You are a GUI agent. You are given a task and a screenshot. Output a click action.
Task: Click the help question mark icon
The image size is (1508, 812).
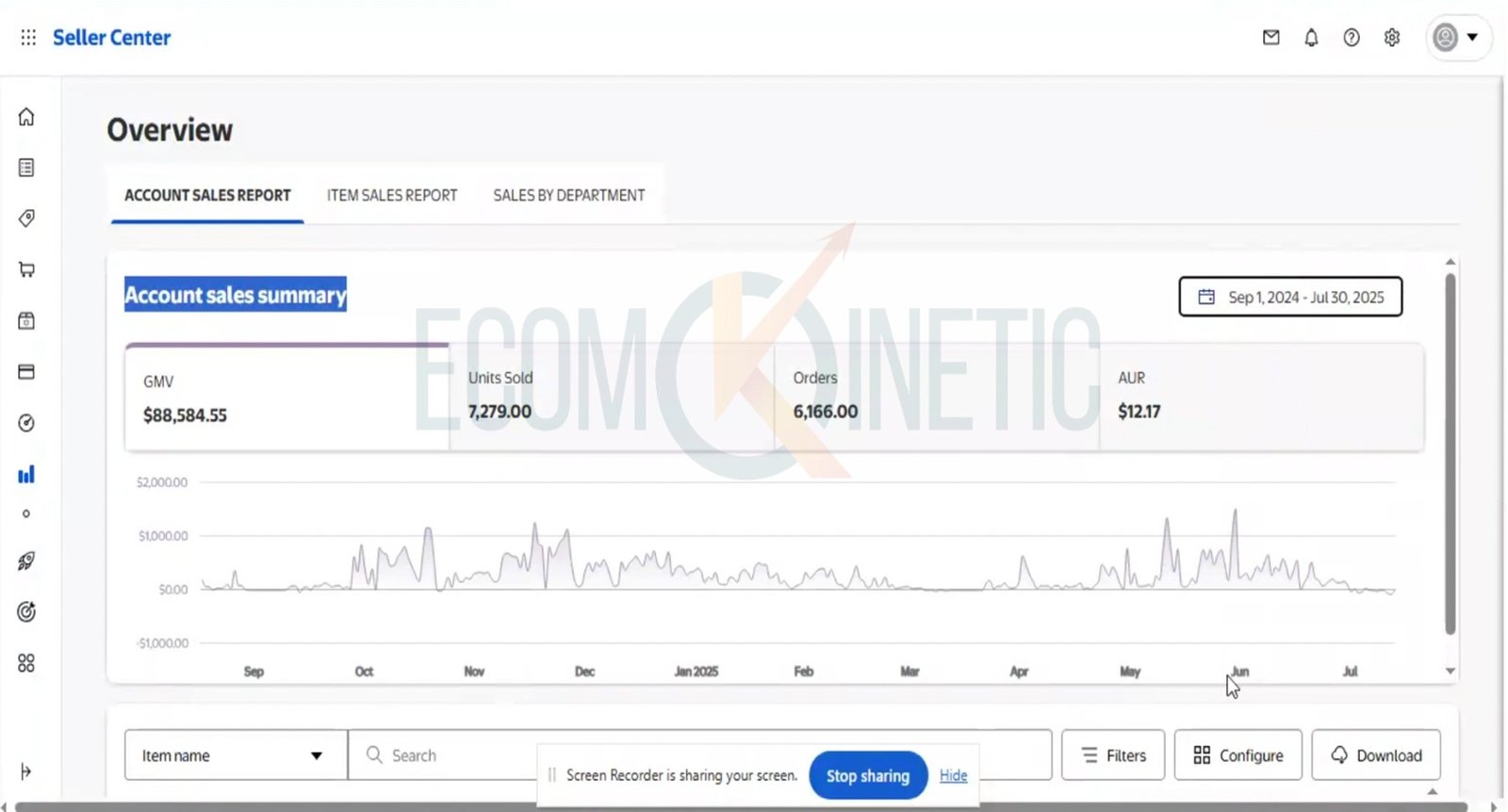coord(1352,38)
